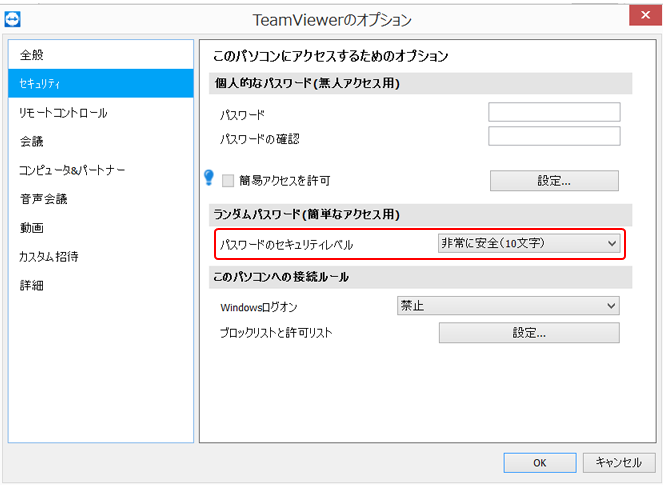Select セキュリティ category in sidebar
666x488 pixels.
tap(41, 84)
